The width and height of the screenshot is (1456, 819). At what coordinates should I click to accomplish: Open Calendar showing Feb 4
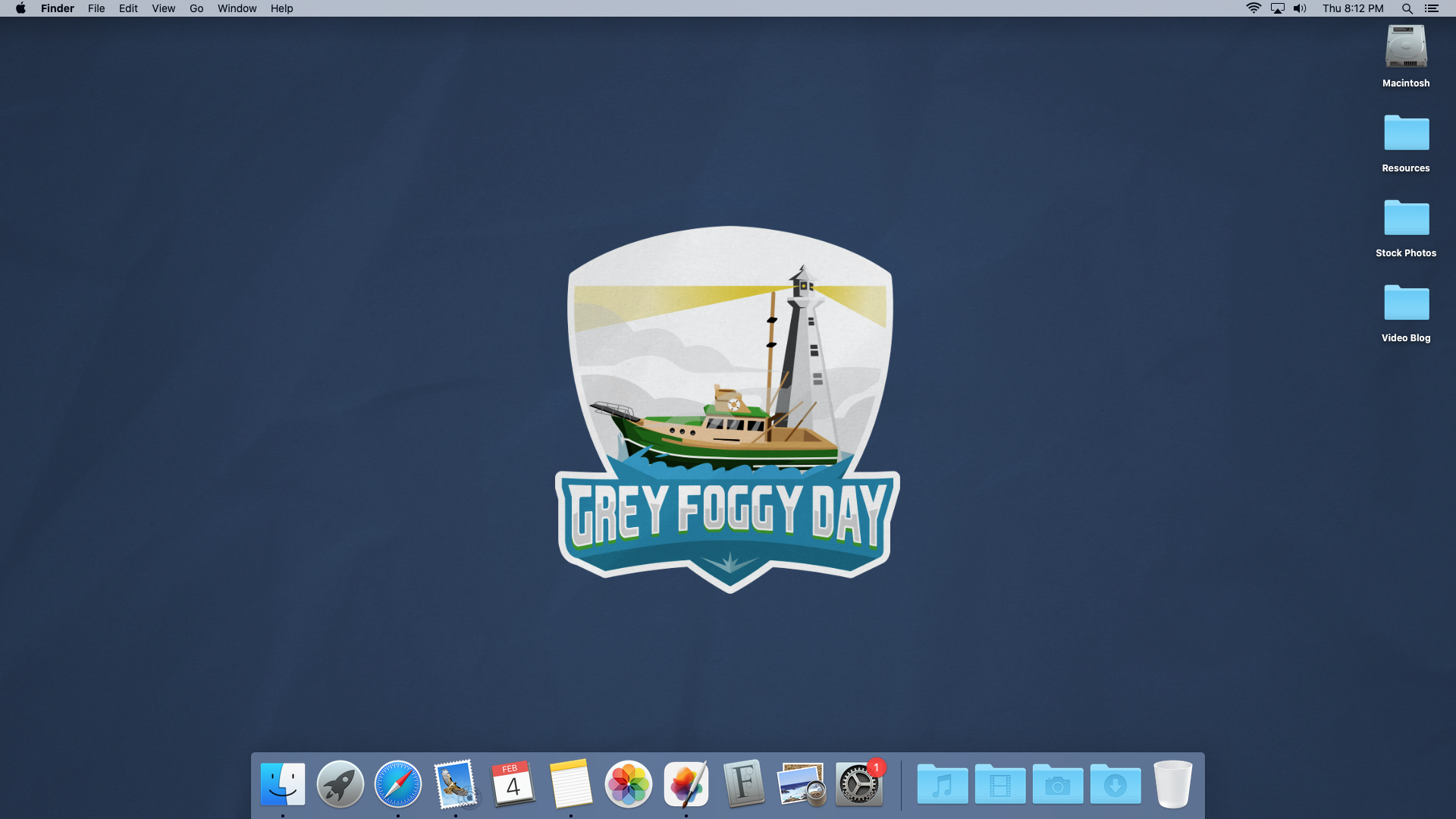pos(513,783)
